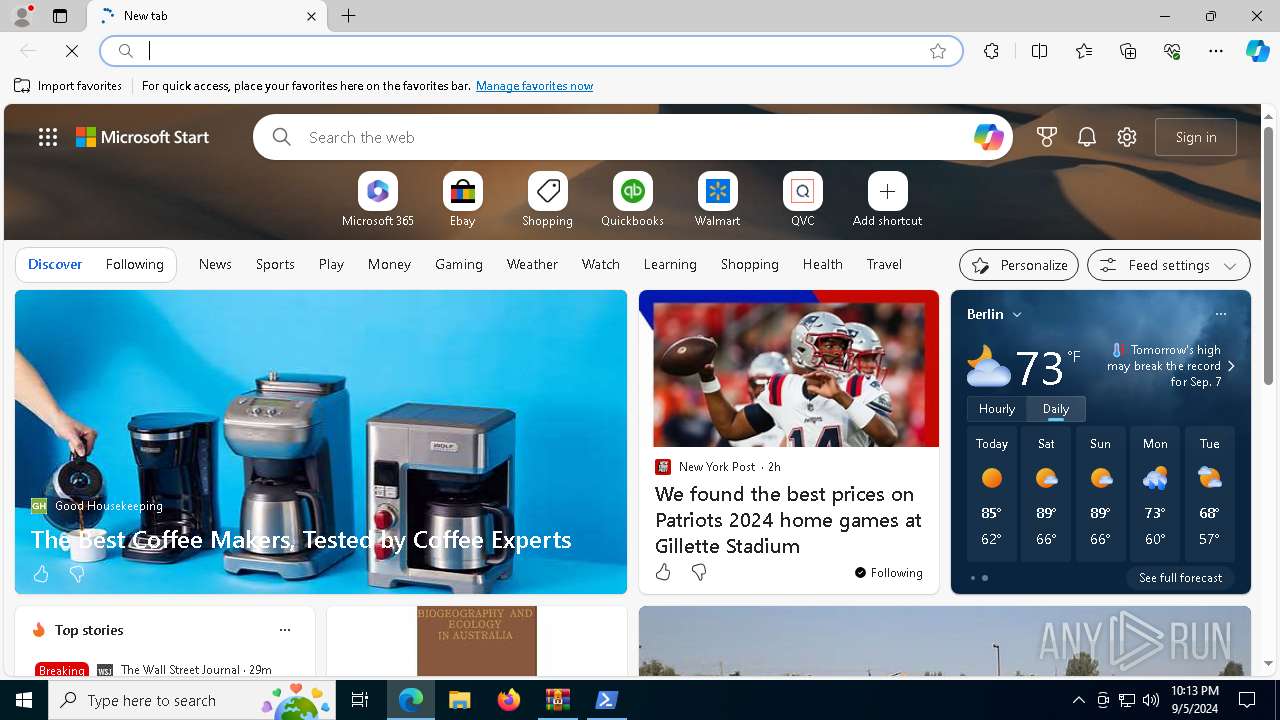Open the News category
Screen dimensions: 1280x720
pyautogui.click(x=215, y=264)
